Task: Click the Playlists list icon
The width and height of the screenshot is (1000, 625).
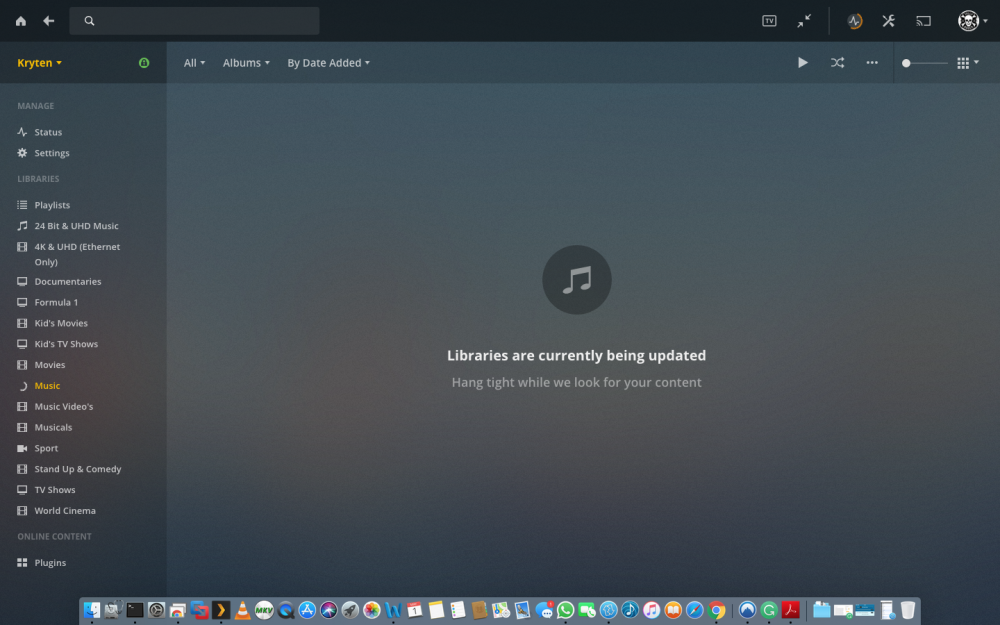Action: (x=22, y=205)
